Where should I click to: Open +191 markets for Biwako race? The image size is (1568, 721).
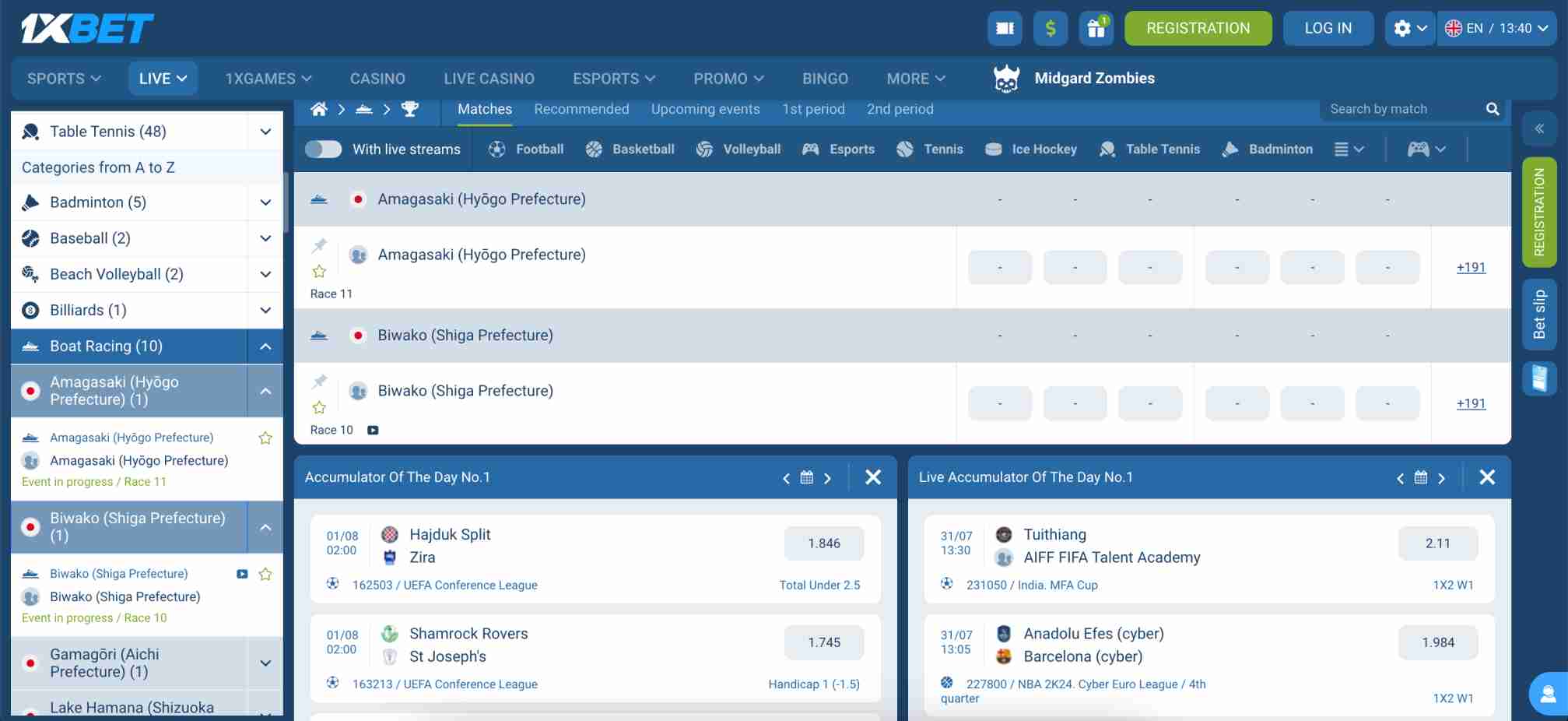[x=1471, y=404]
